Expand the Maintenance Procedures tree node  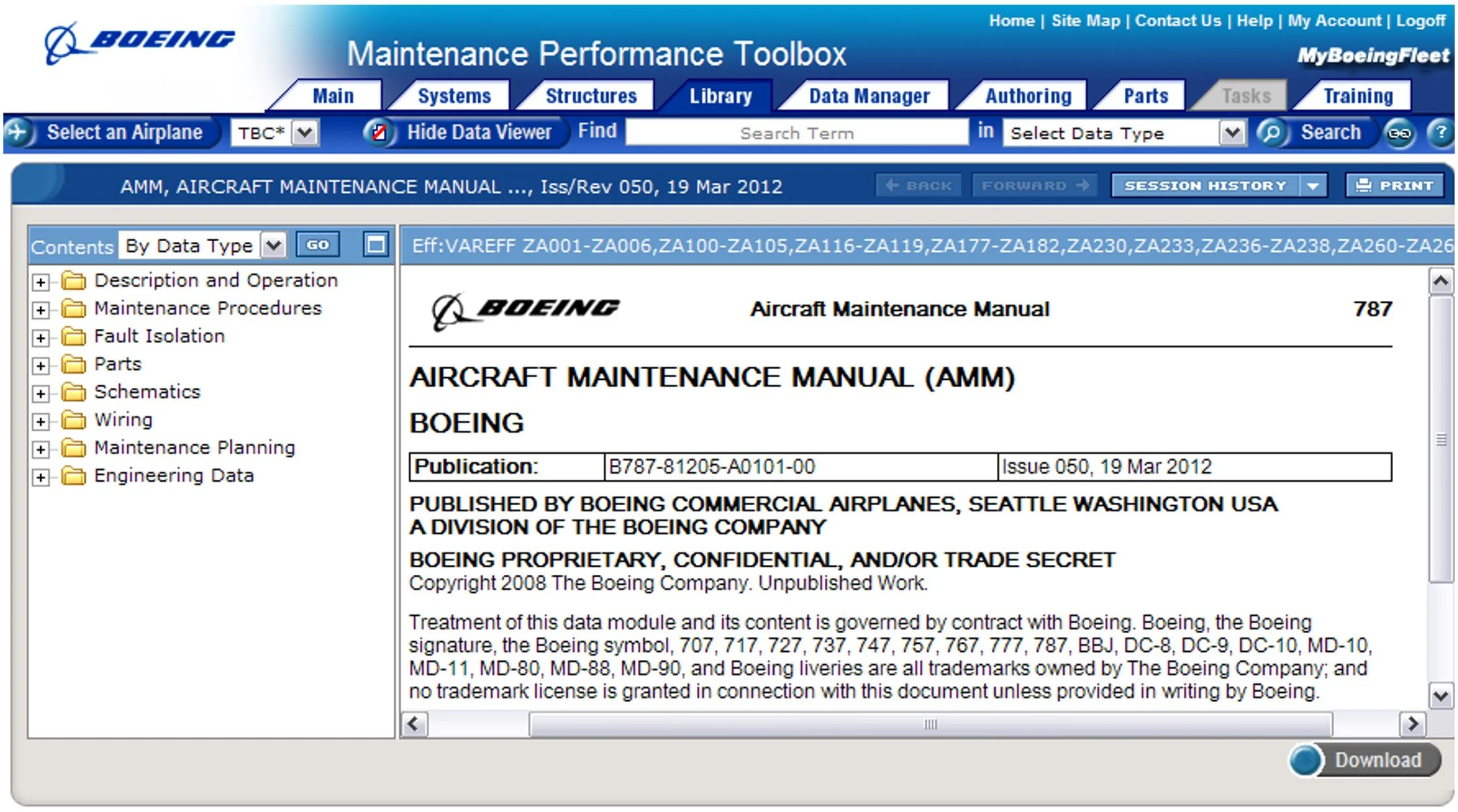pos(41,310)
